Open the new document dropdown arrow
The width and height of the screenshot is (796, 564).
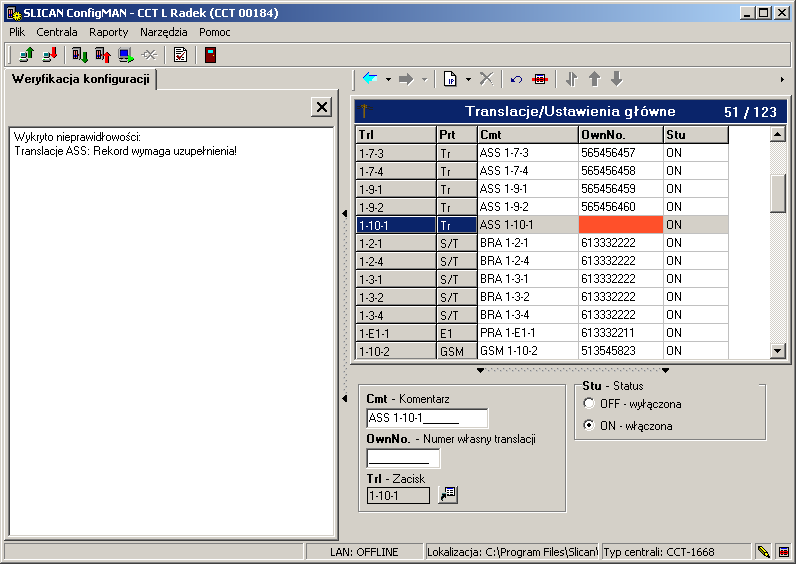[468, 80]
